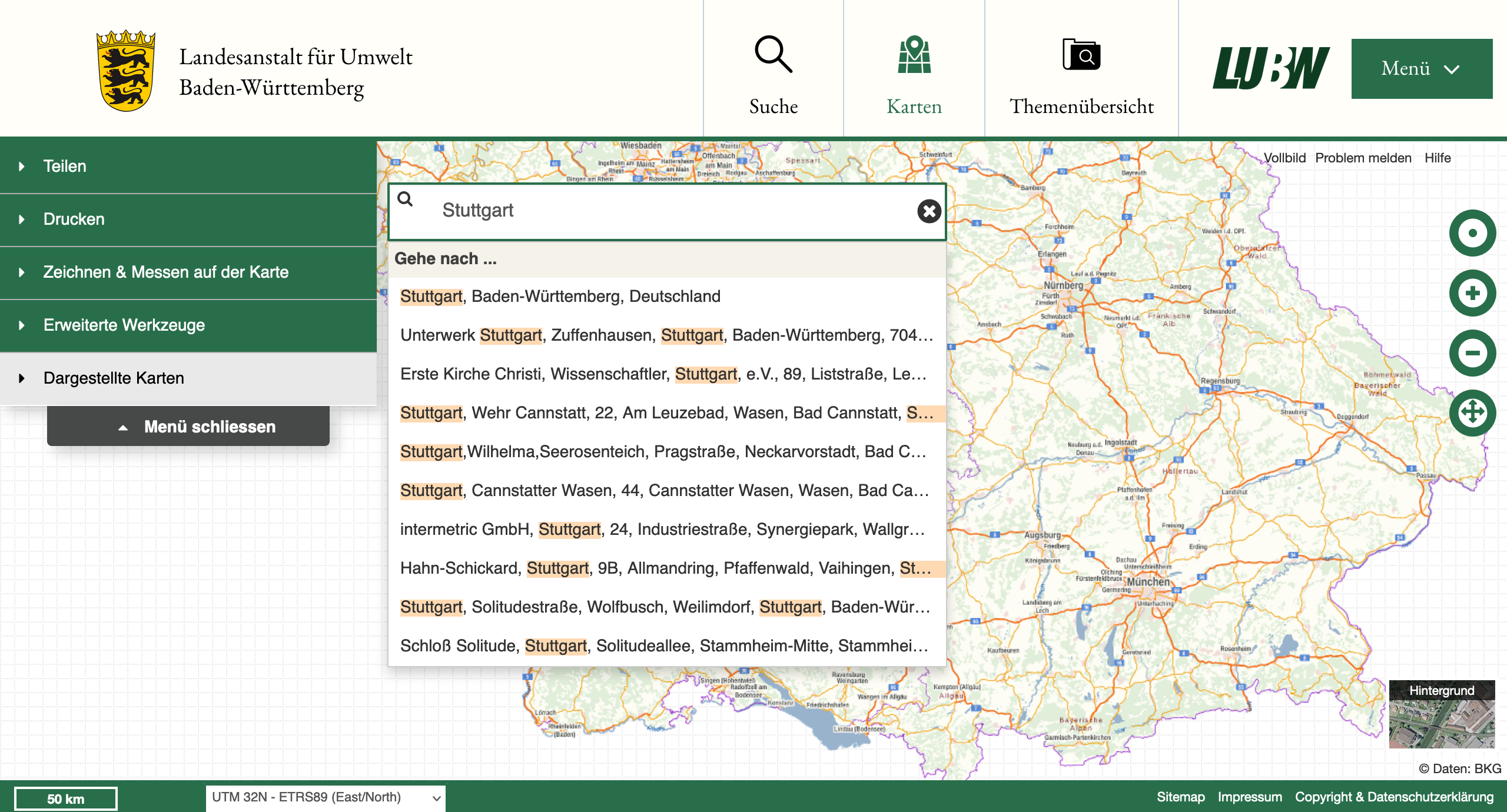The height and width of the screenshot is (812, 1507).
Task: Expand the Teilen section
Action: click(65, 167)
